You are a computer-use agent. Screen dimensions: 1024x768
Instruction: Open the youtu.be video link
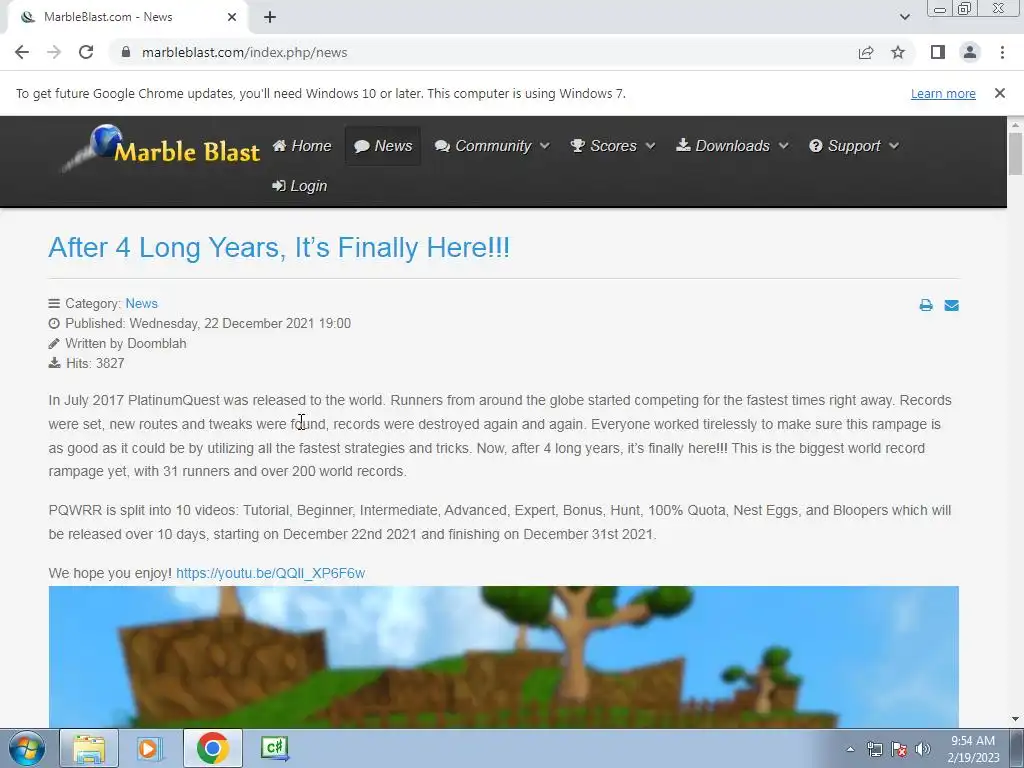270,573
